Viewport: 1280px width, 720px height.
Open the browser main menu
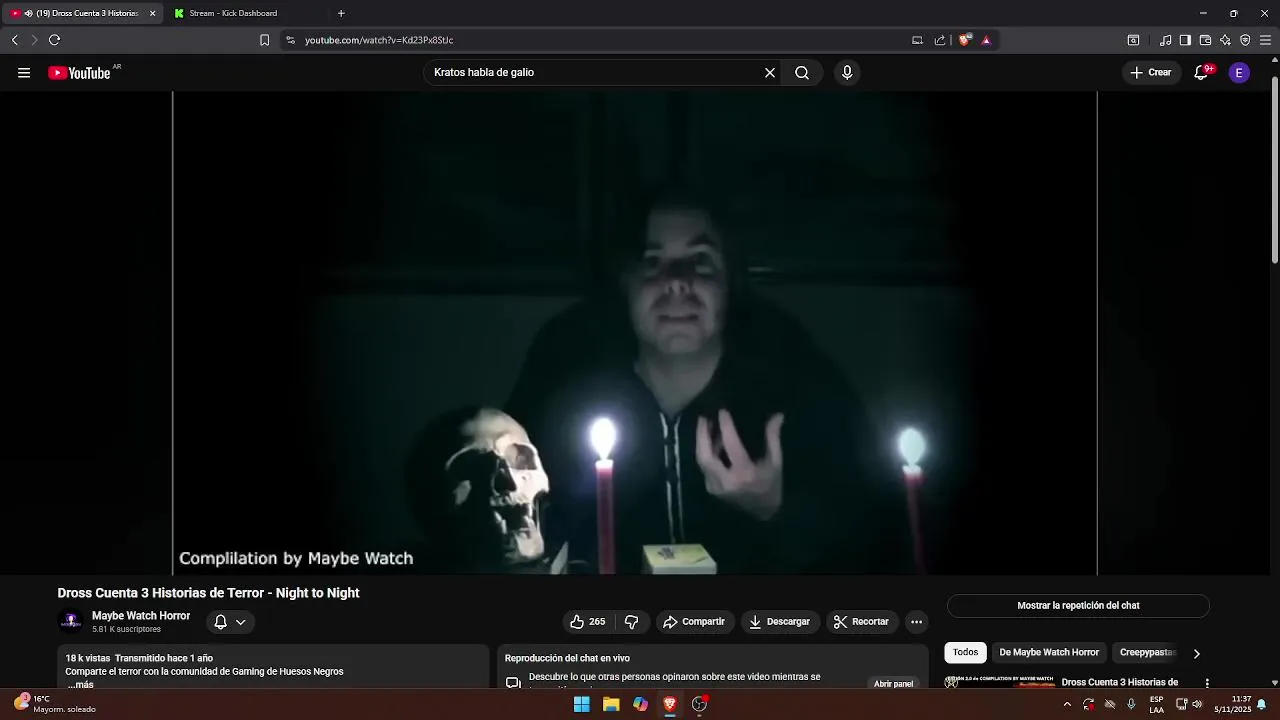1265,40
